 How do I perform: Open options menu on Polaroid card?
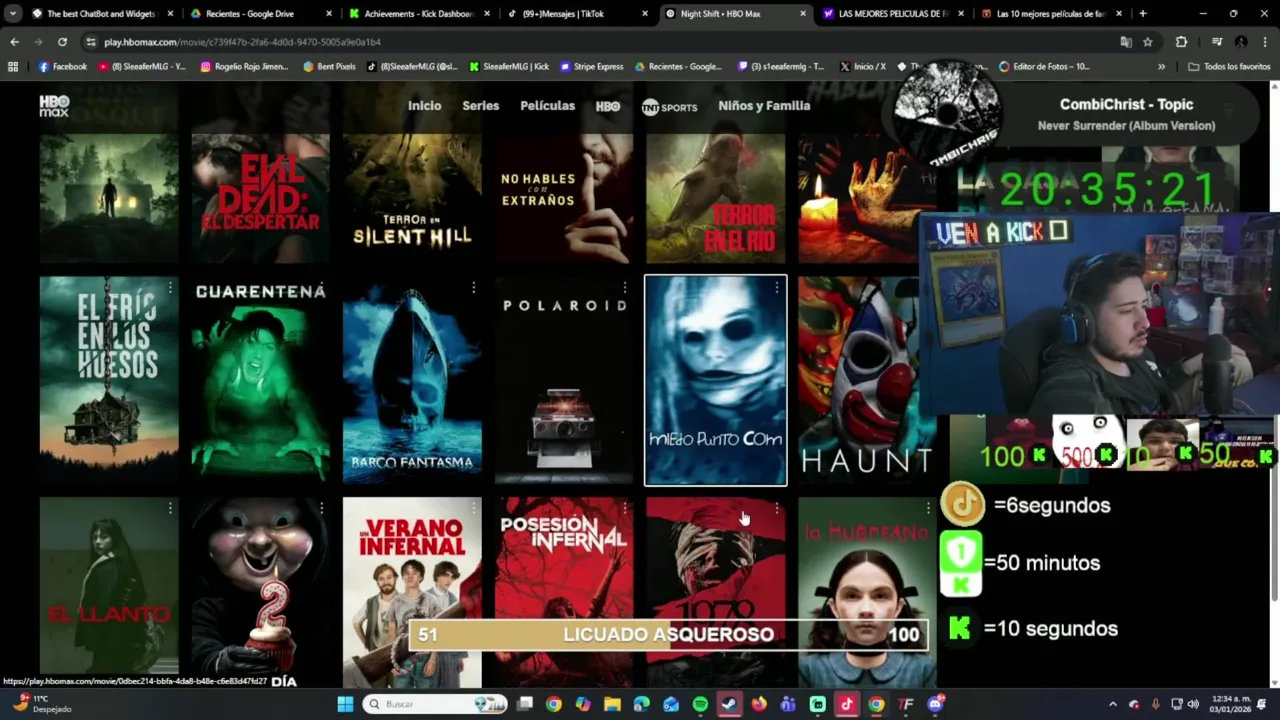pyautogui.click(x=625, y=288)
